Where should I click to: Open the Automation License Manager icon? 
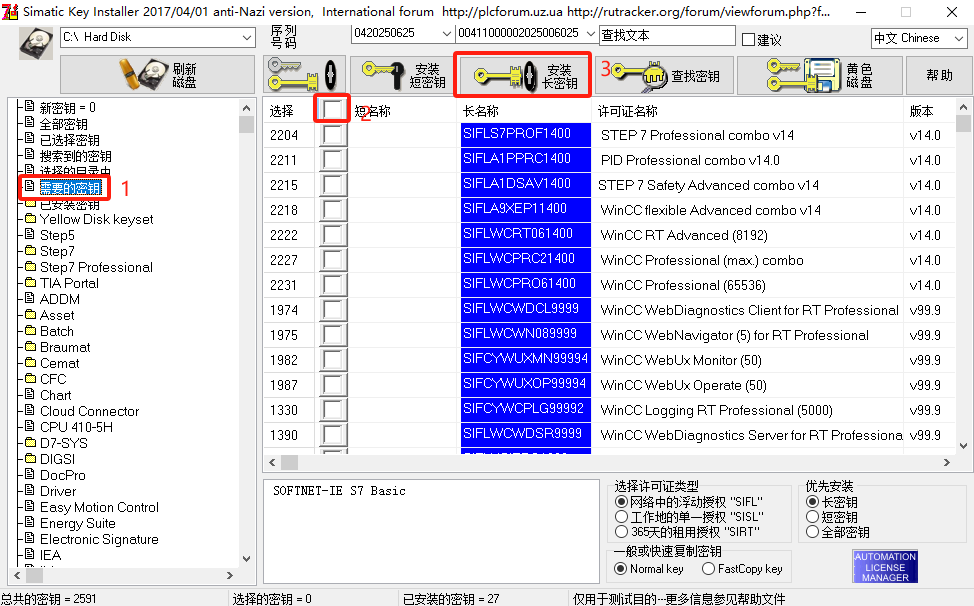click(x=885, y=566)
